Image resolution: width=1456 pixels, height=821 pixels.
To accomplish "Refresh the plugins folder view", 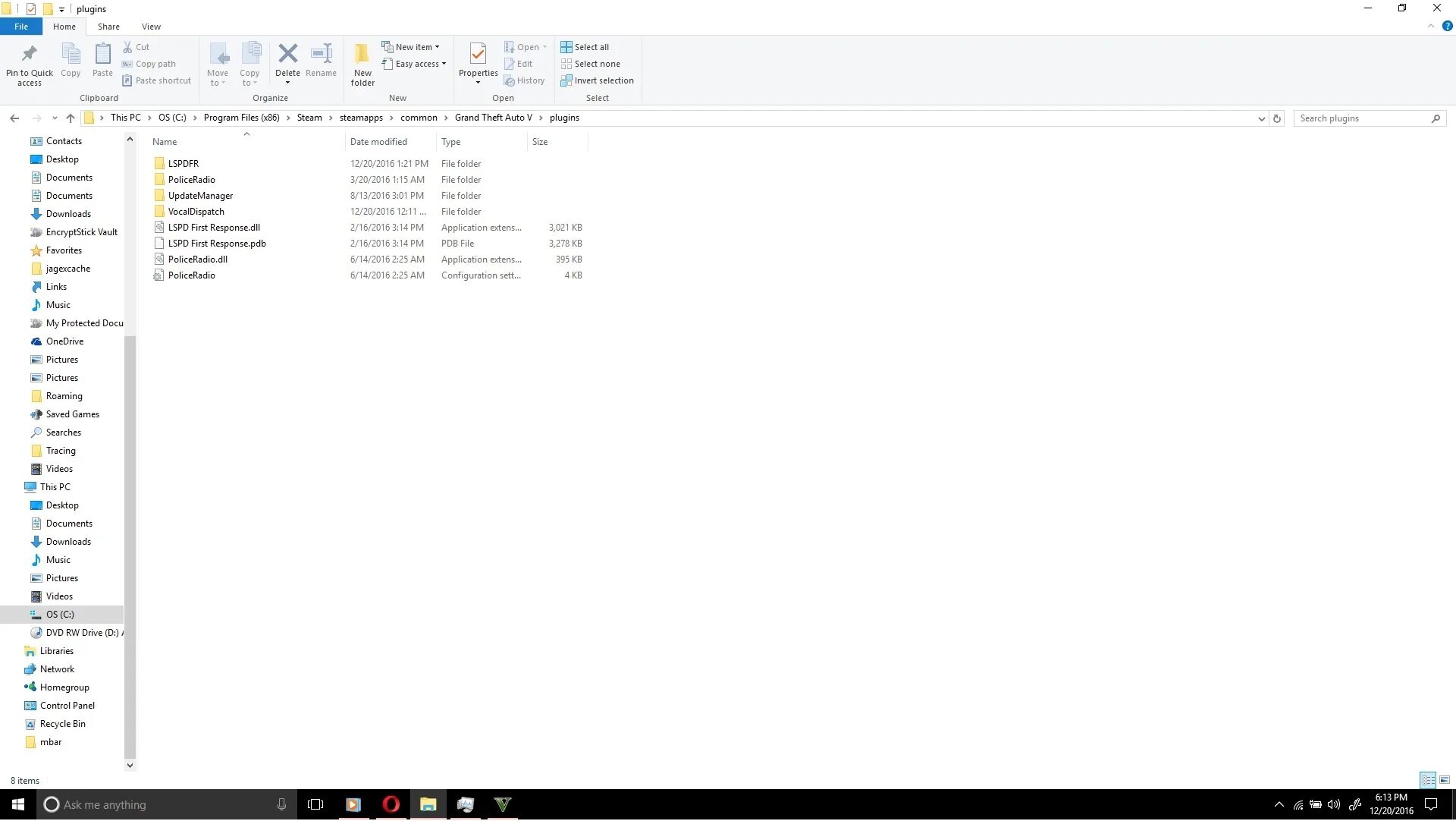I will (x=1277, y=118).
